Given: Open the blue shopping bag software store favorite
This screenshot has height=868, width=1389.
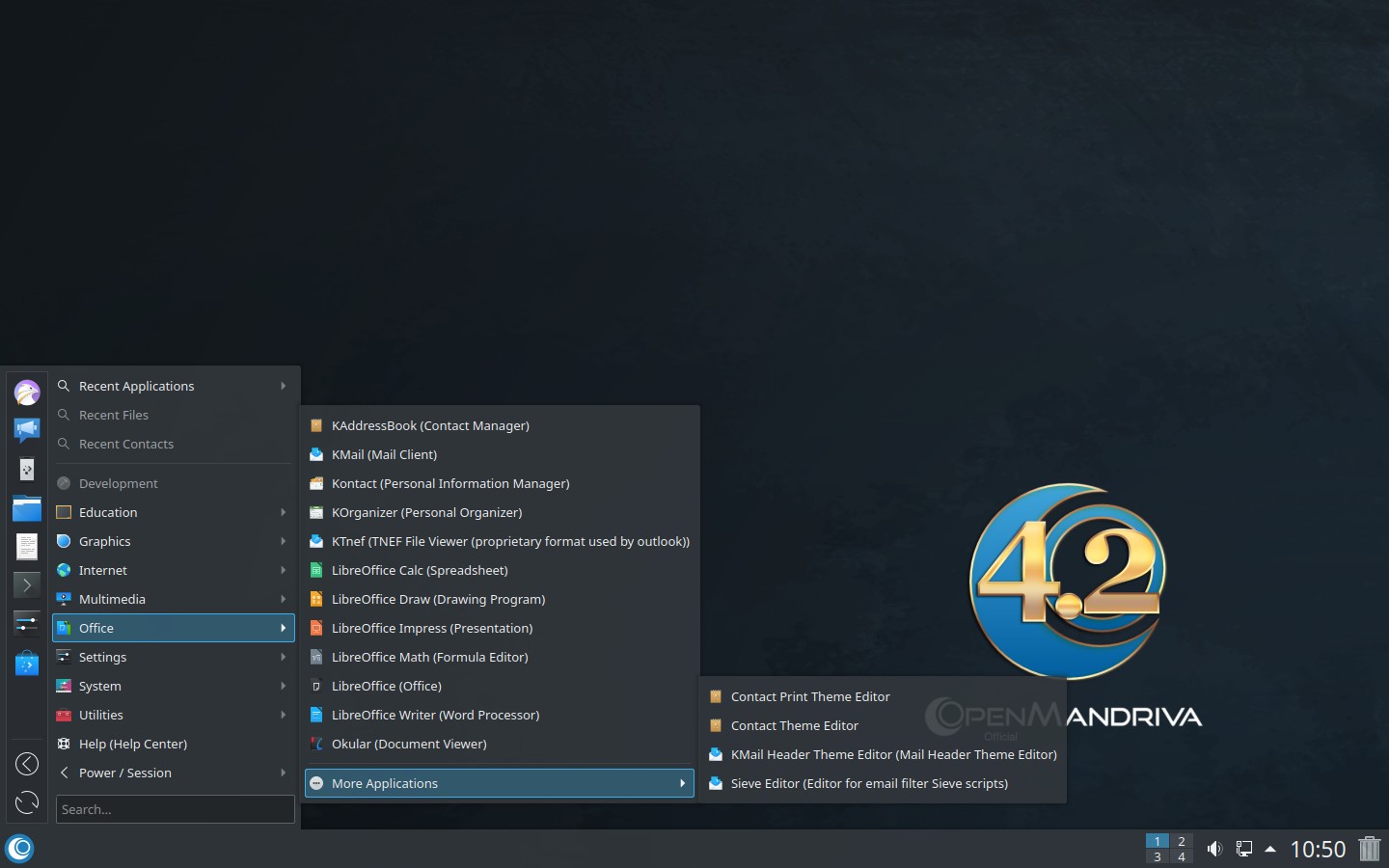Looking at the screenshot, I should [x=27, y=664].
